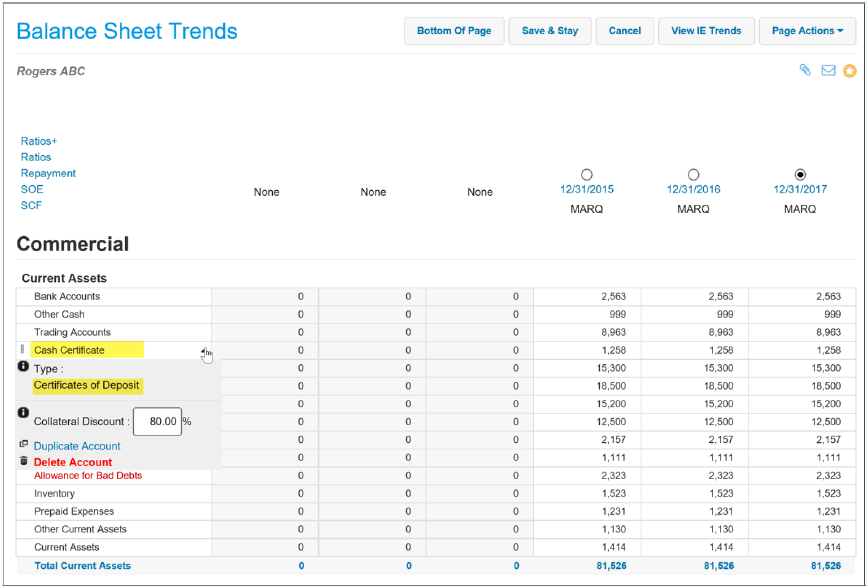Image resolution: width=868 pixels, height=588 pixels.
Task: Click the Other Current Assets row label
Action: pyautogui.click(x=80, y=529)
